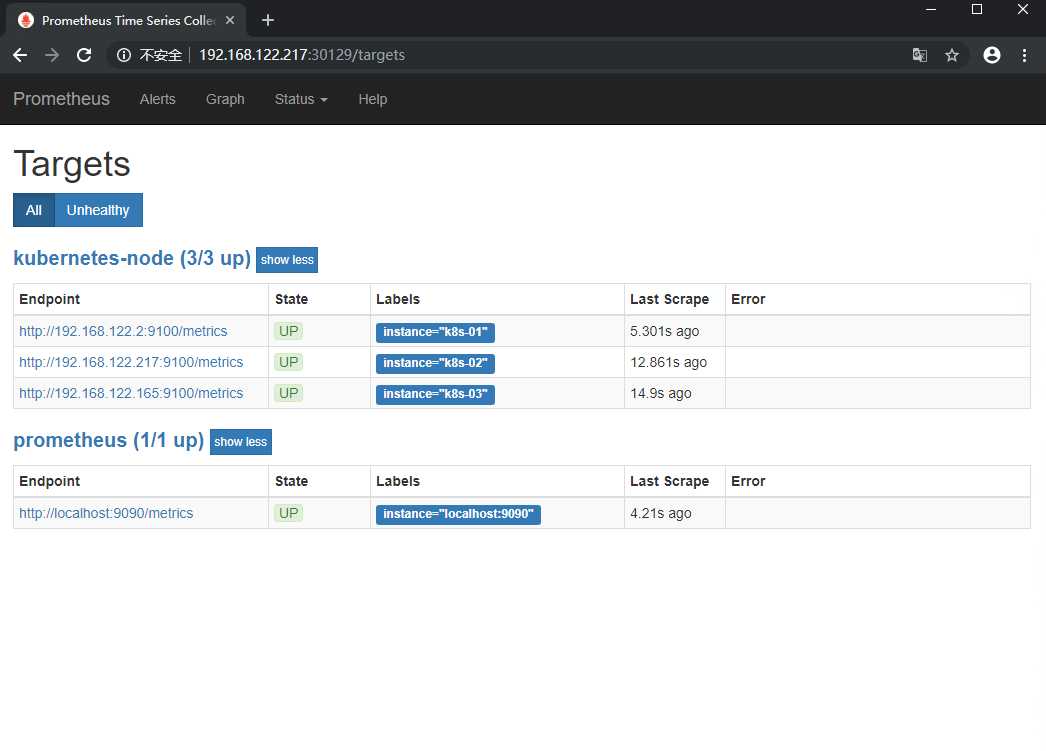This screenshot has width=1046, height=751.
Task: Click the UP state for k8s-03 row
Action: pos(289,394)
